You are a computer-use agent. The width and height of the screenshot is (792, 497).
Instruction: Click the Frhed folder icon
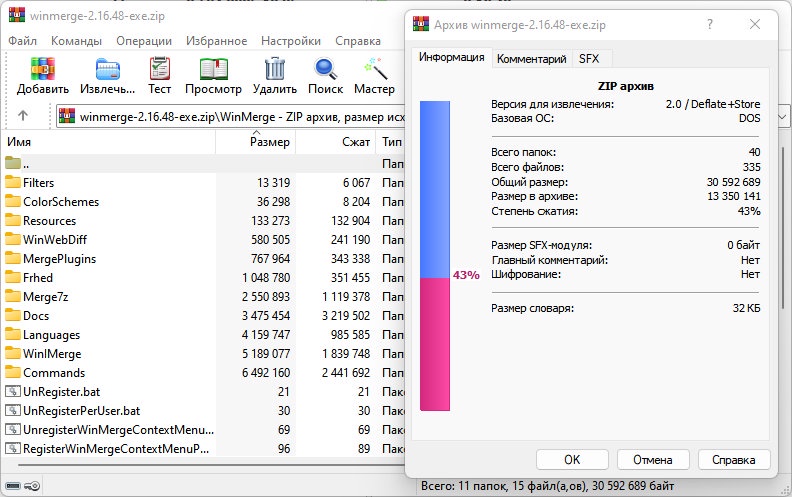click(x=13, y=277)
